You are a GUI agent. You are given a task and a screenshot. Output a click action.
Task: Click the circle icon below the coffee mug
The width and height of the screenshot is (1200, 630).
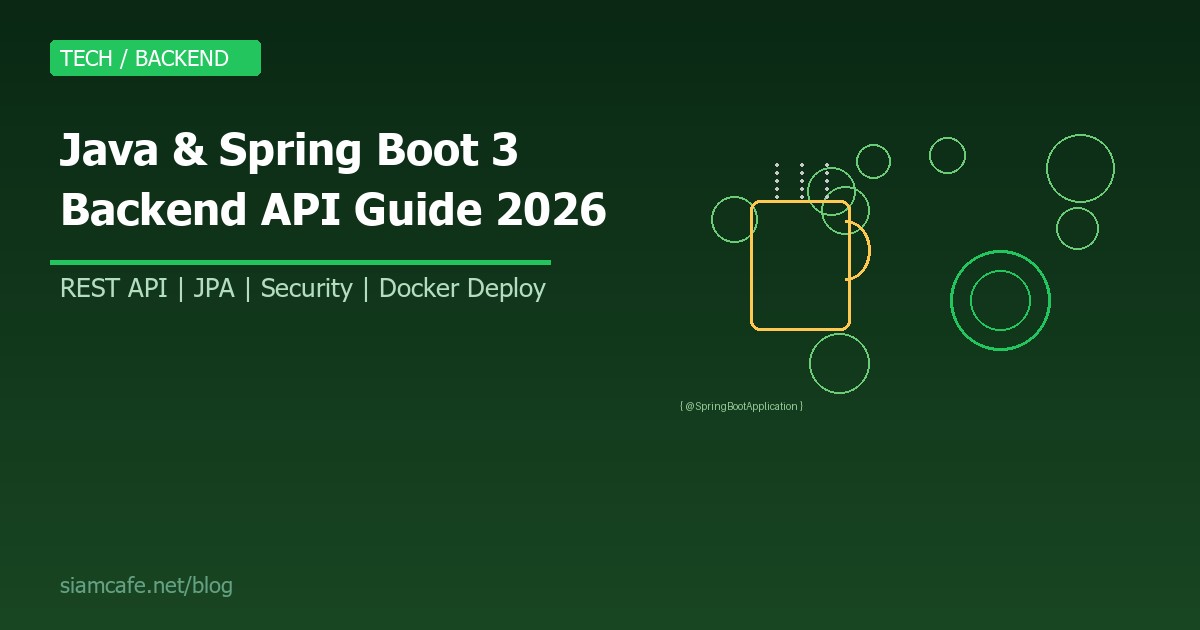(x=840, y=363)
